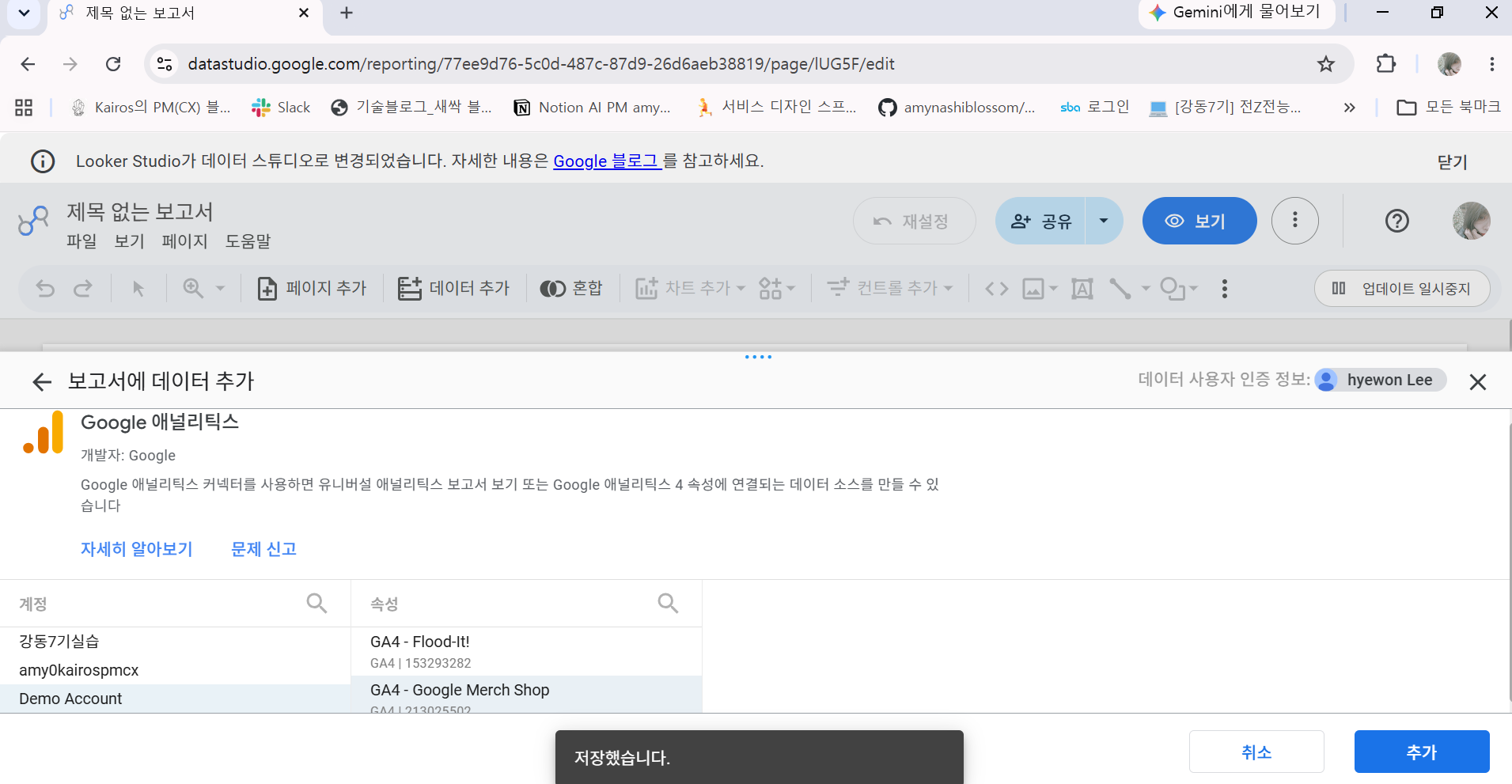Click the blue 추가 add button

pyautogui.click(x=1422, y=752)
